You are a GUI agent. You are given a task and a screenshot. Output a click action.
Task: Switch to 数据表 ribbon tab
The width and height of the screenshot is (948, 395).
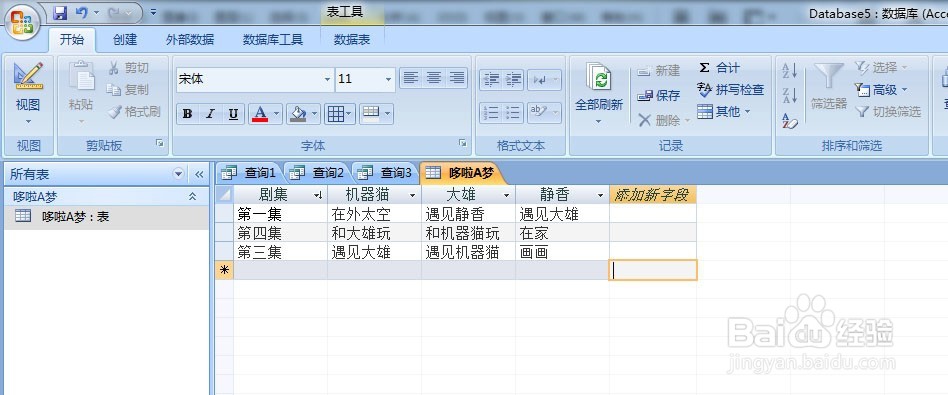pyautogui.click(x=352, y=40)
